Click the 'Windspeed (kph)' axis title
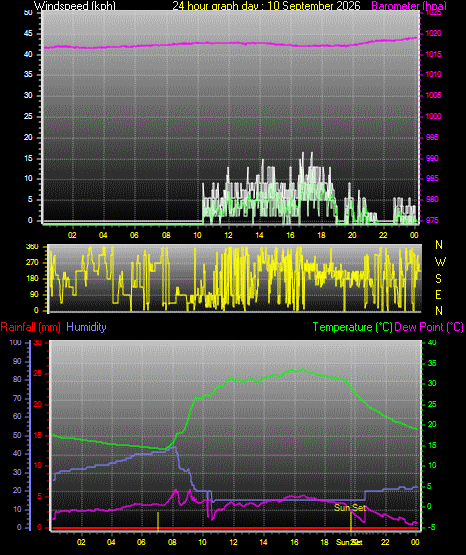Screen dimensions: 466x555 pos(75,6)
